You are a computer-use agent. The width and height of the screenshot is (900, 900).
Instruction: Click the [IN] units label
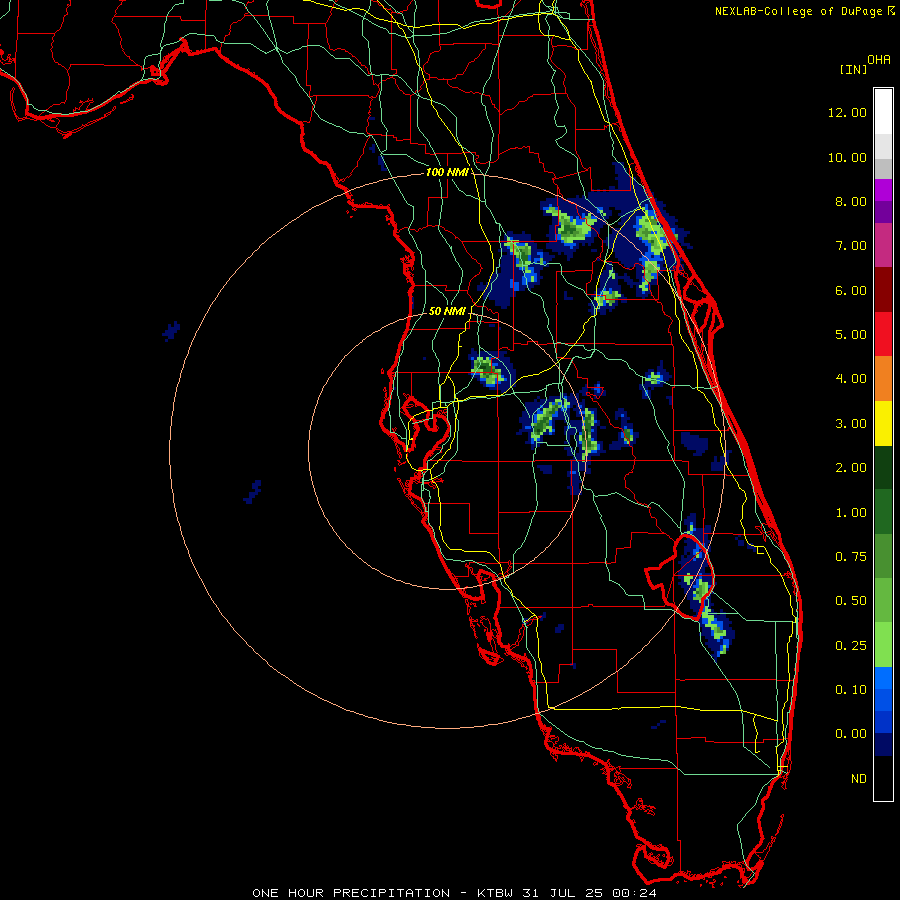pos(853,69)
